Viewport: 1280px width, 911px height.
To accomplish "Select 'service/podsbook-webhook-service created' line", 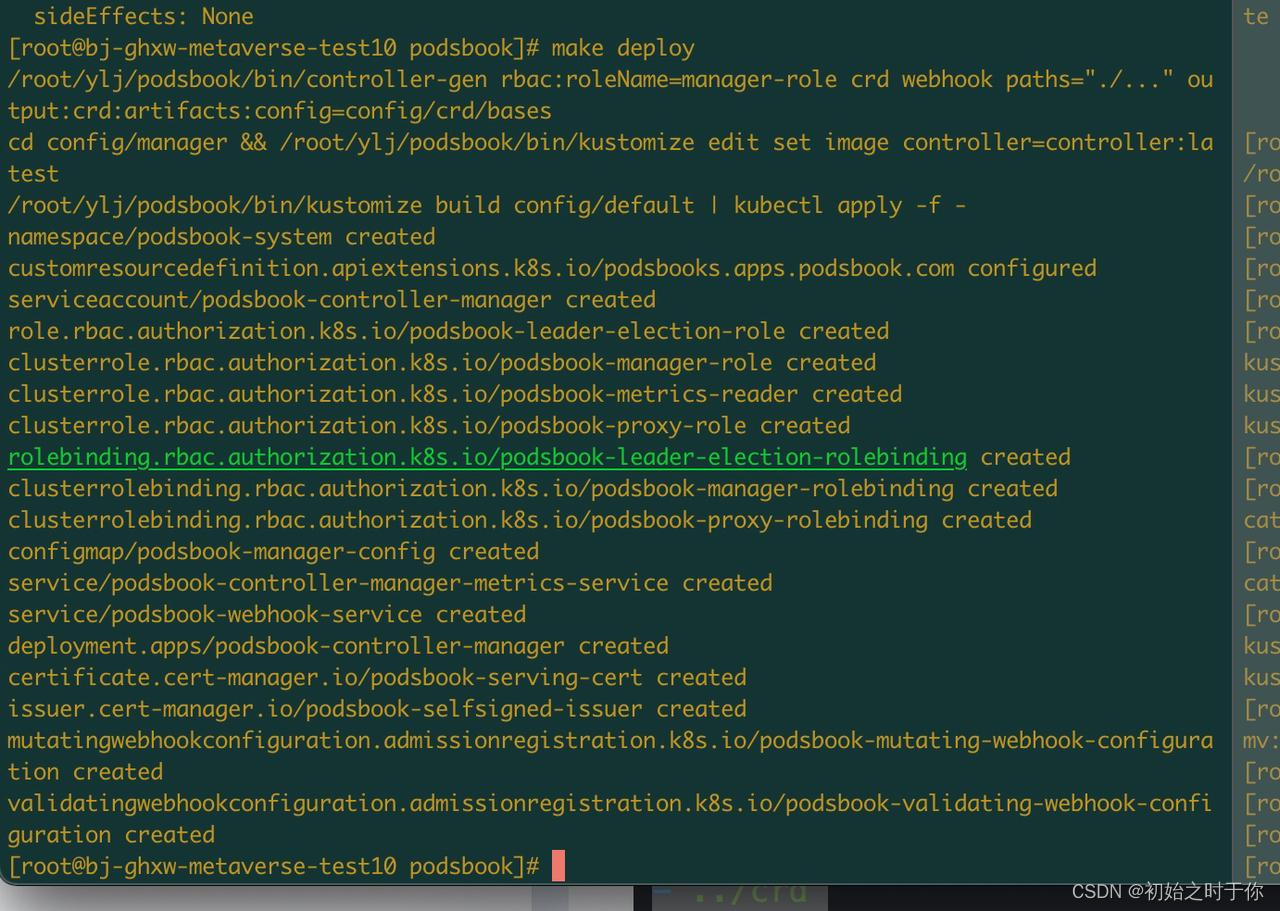I will 267,614.
